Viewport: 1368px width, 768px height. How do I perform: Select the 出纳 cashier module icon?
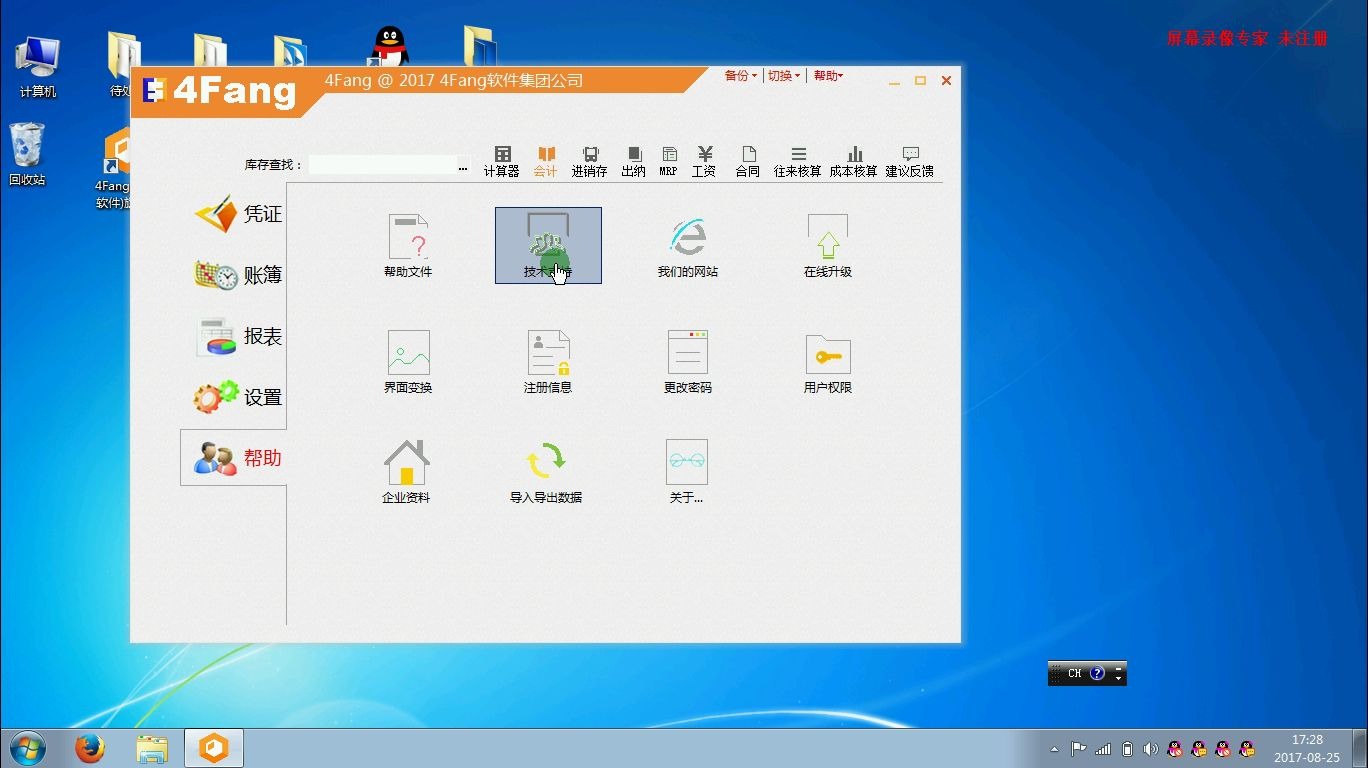pos(633,161)
